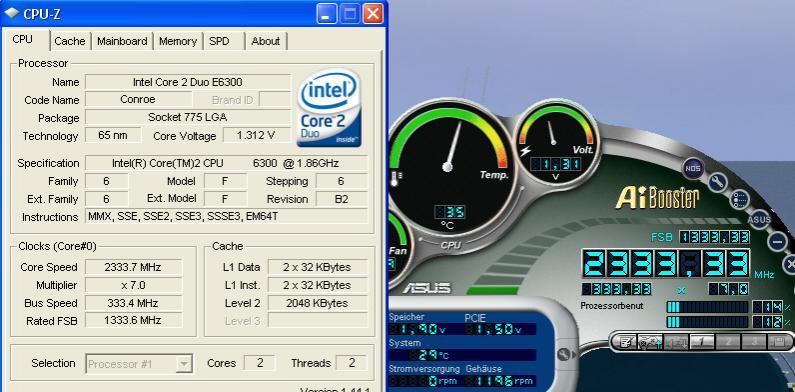Open the AiBooster options list icon
795x392 pixels.
pyautogui.click(x=740, y=199)
